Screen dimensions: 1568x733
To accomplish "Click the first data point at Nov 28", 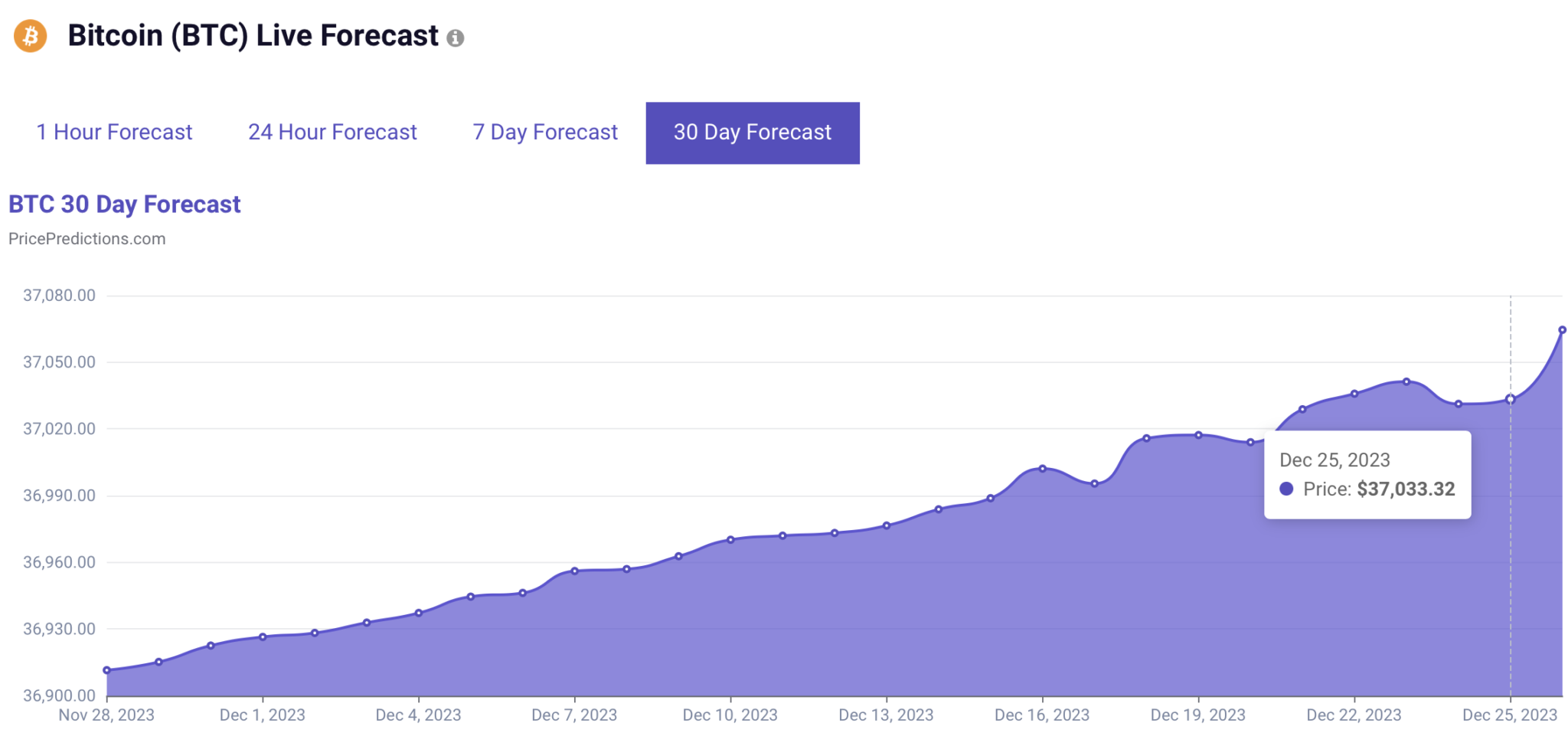I will (107, 670).
